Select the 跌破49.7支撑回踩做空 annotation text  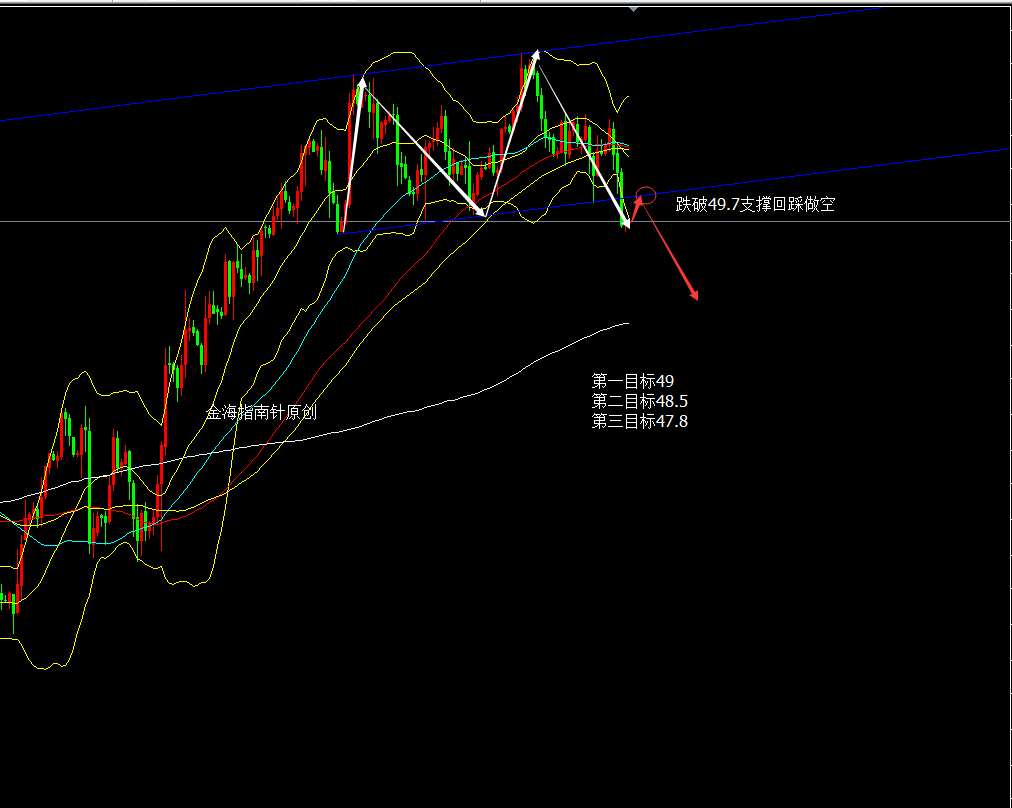tap(755, 204)
